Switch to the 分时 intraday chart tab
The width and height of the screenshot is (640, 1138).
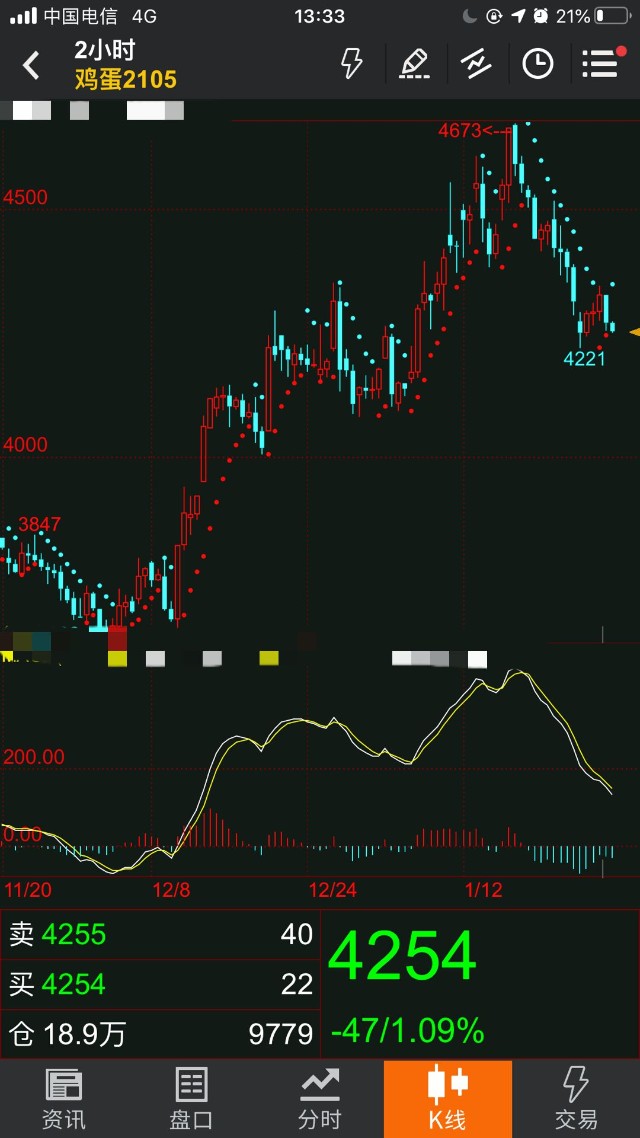(319, 1098)
